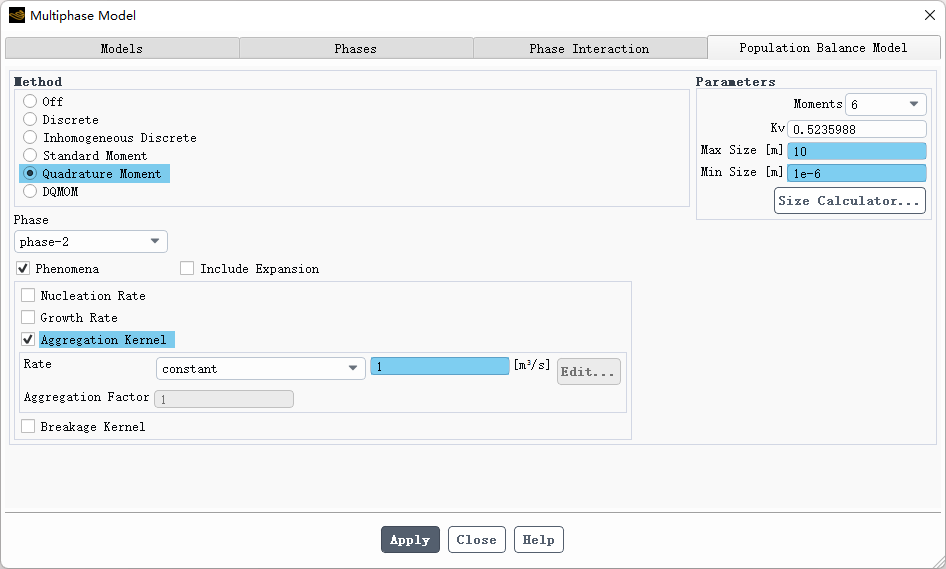Click the Multiphase Model title bar icon
946x569 pixels.
click(x=17, y=15)
